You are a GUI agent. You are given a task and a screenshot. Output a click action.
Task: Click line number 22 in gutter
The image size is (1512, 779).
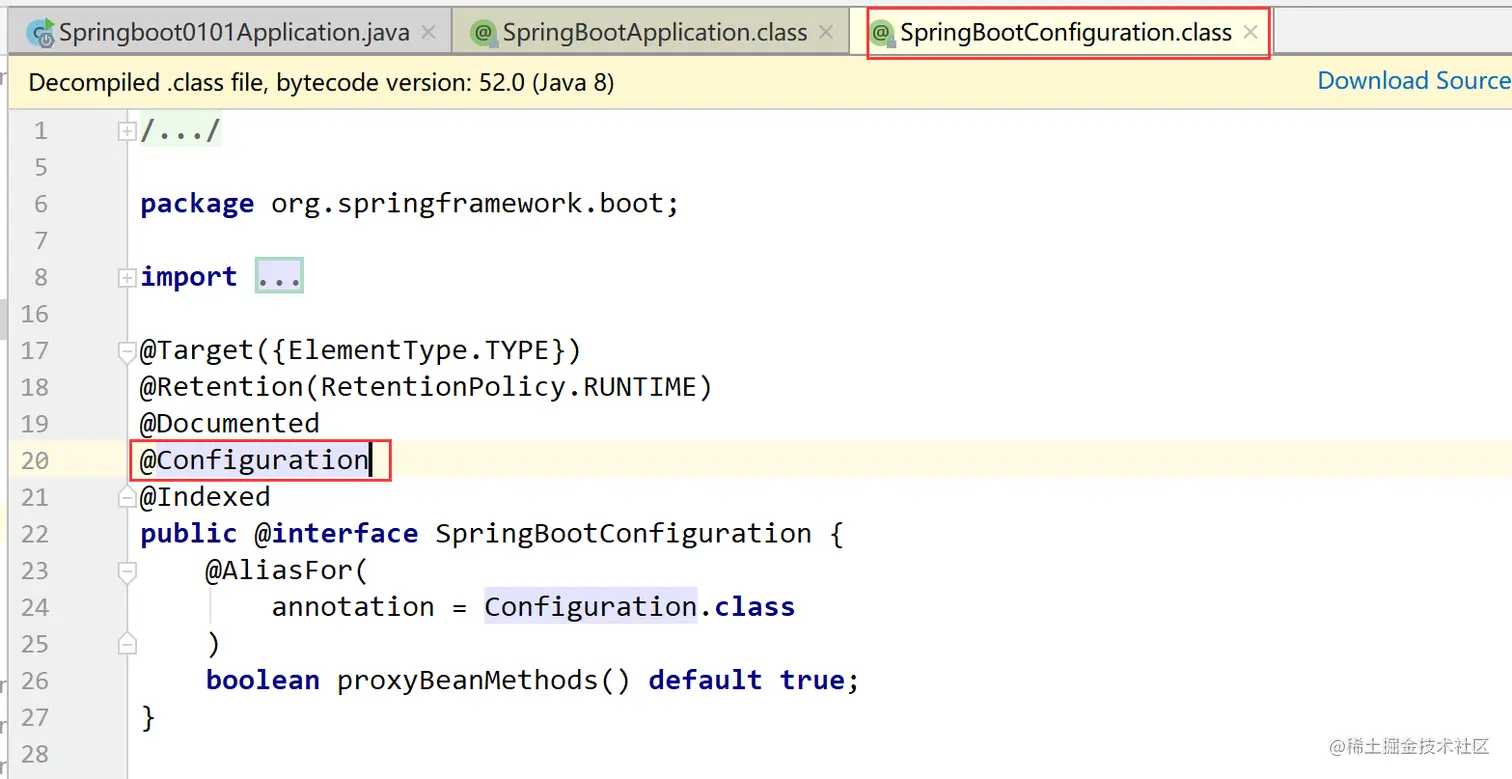(x=34, y=534)
